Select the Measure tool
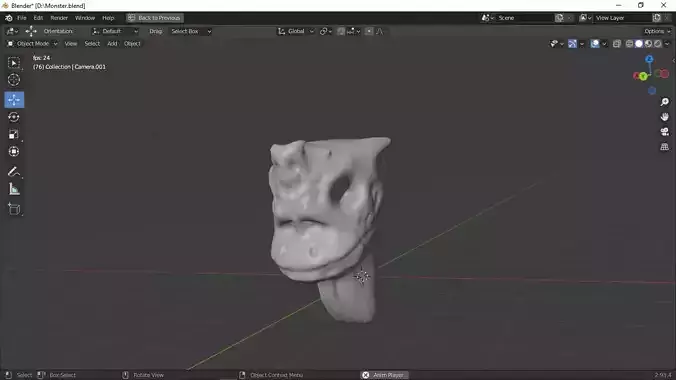 [x=14, y=189]
